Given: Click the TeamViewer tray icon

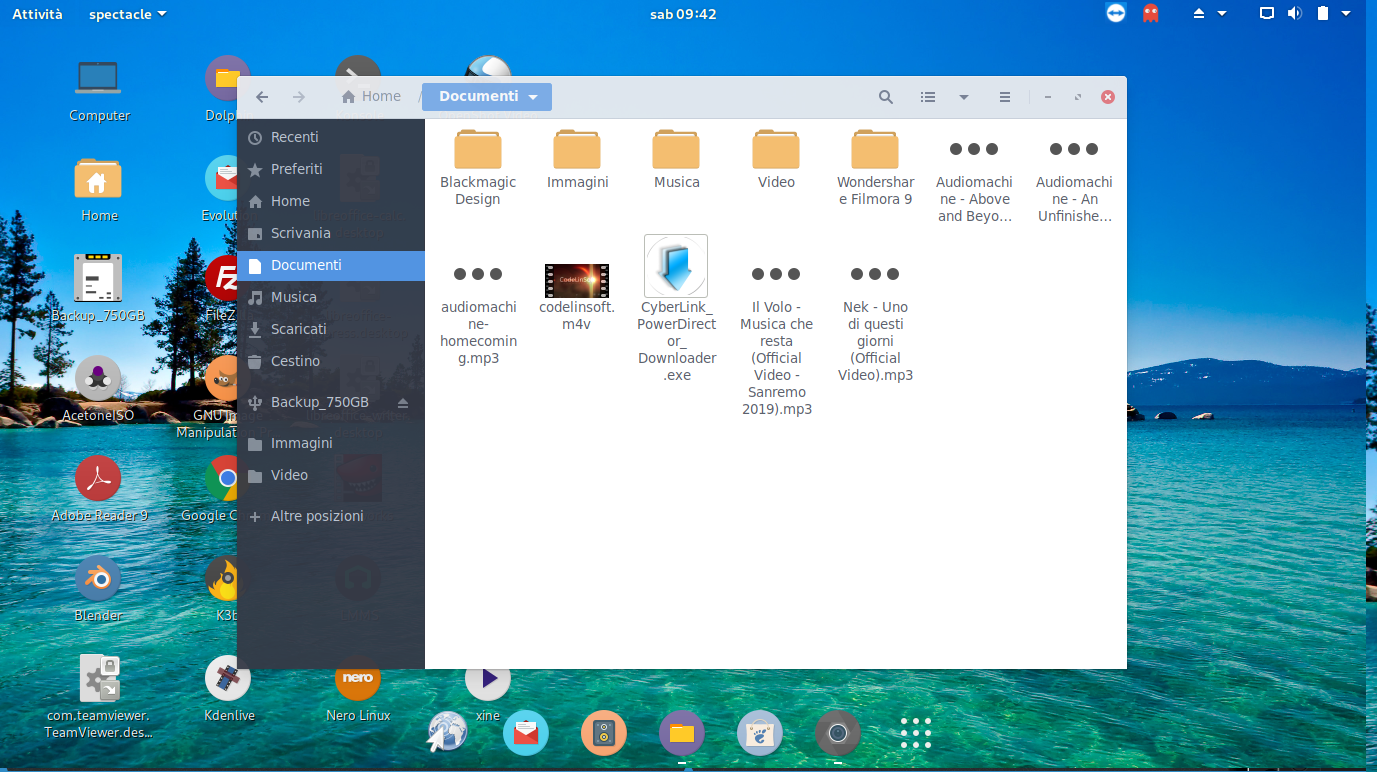Looking at the screenshot, I should [x=1116, y=13].
